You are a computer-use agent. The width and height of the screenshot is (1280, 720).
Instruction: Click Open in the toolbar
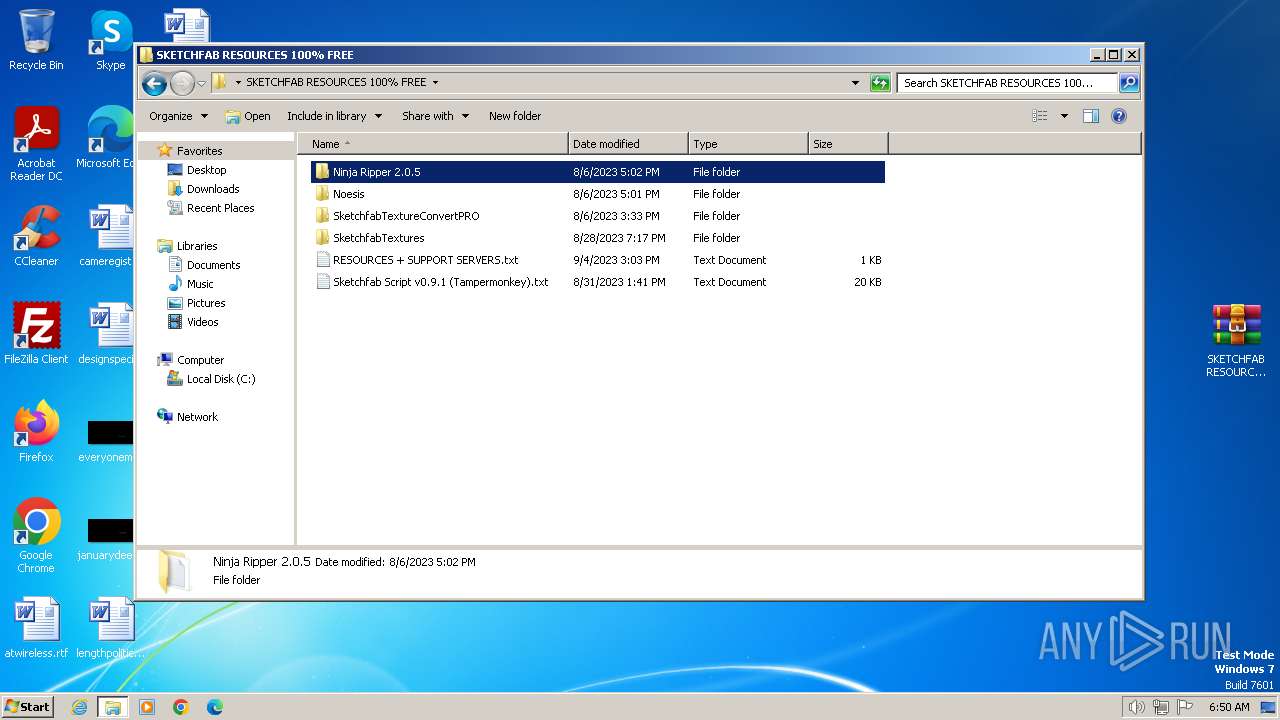[x=248, y=116]
